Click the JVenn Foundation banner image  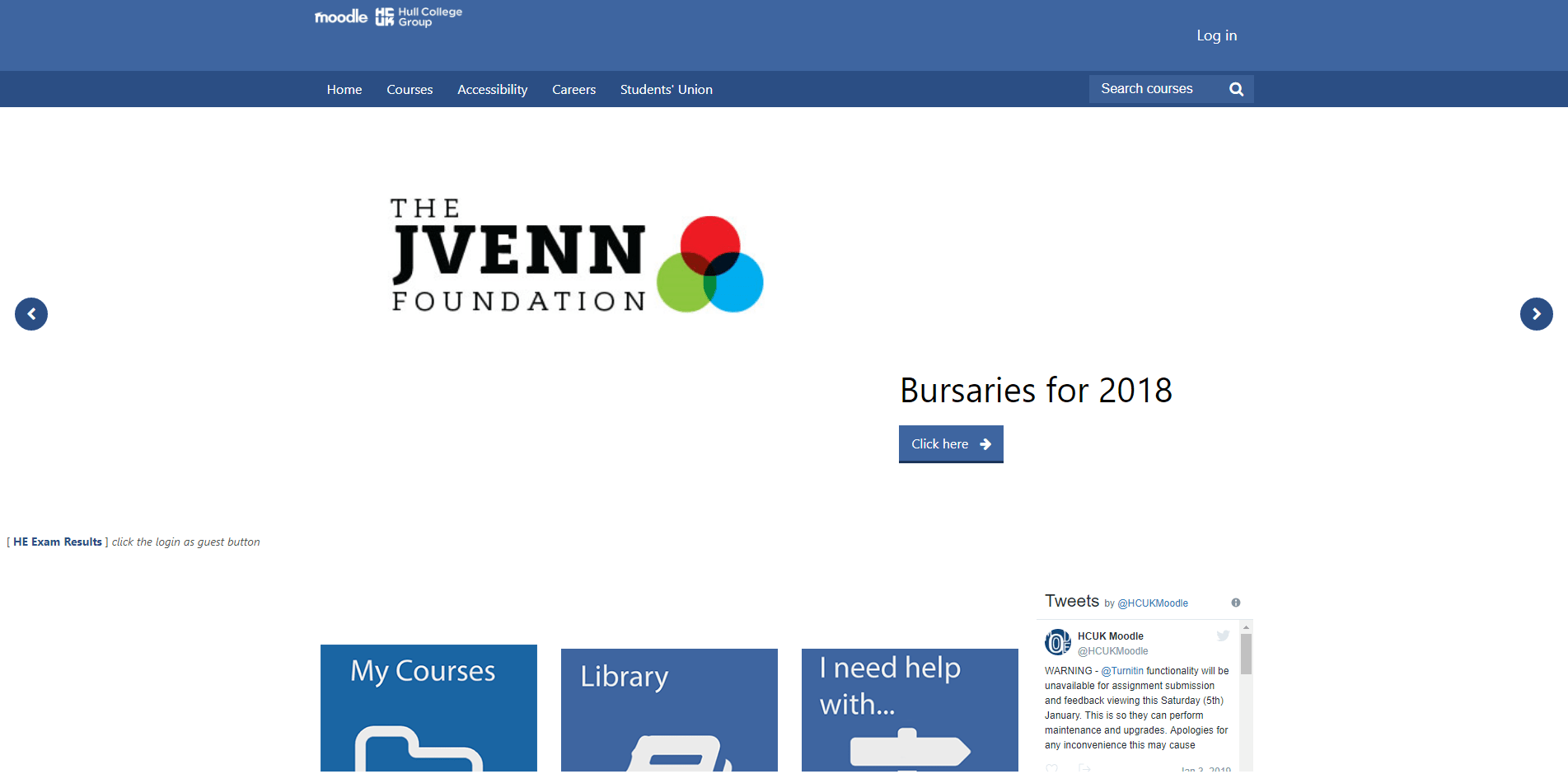tap(577, 256)
